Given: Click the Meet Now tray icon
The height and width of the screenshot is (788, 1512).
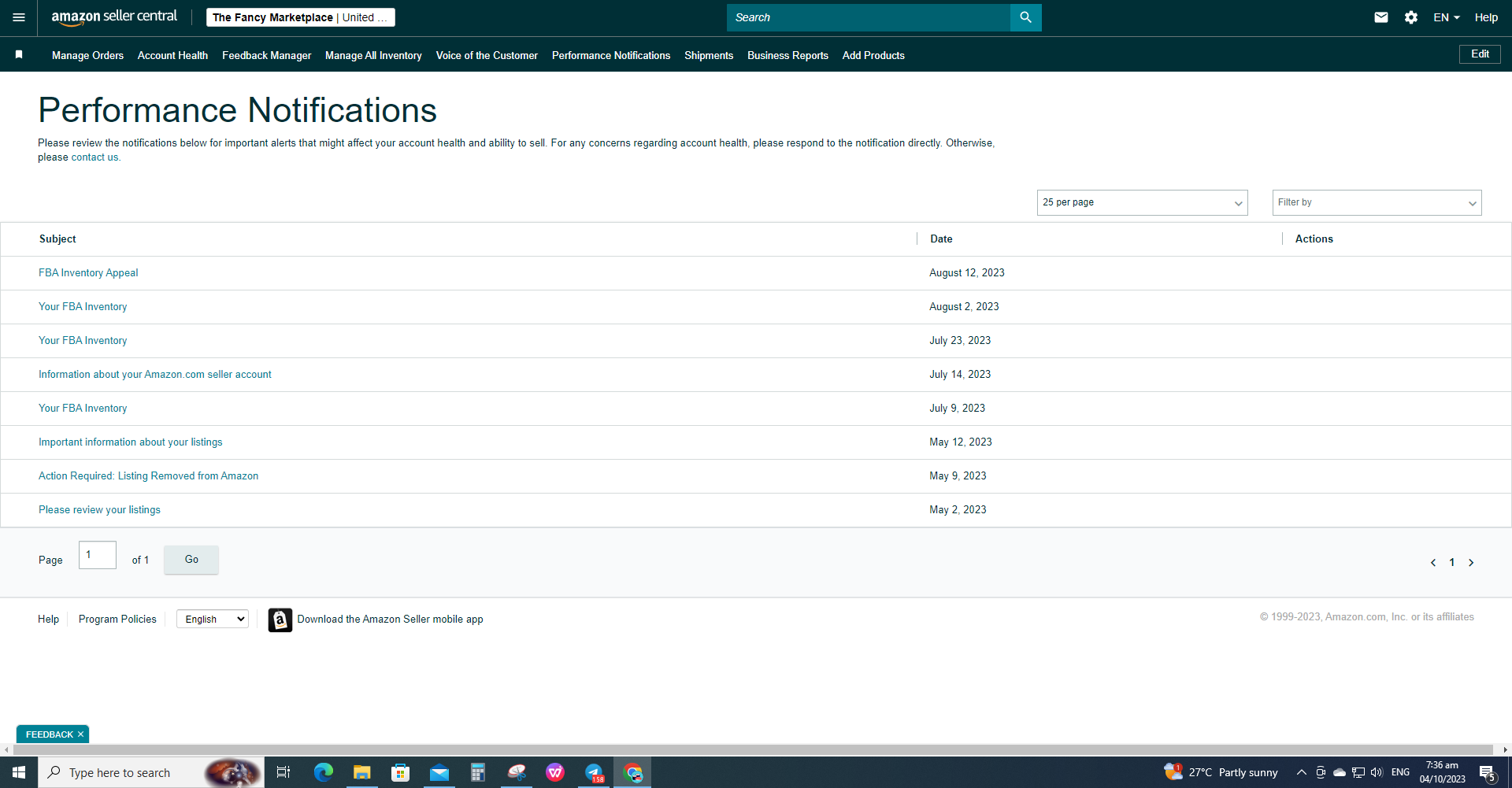Looking at the screenshot, I should click(x=1321, y=772).
